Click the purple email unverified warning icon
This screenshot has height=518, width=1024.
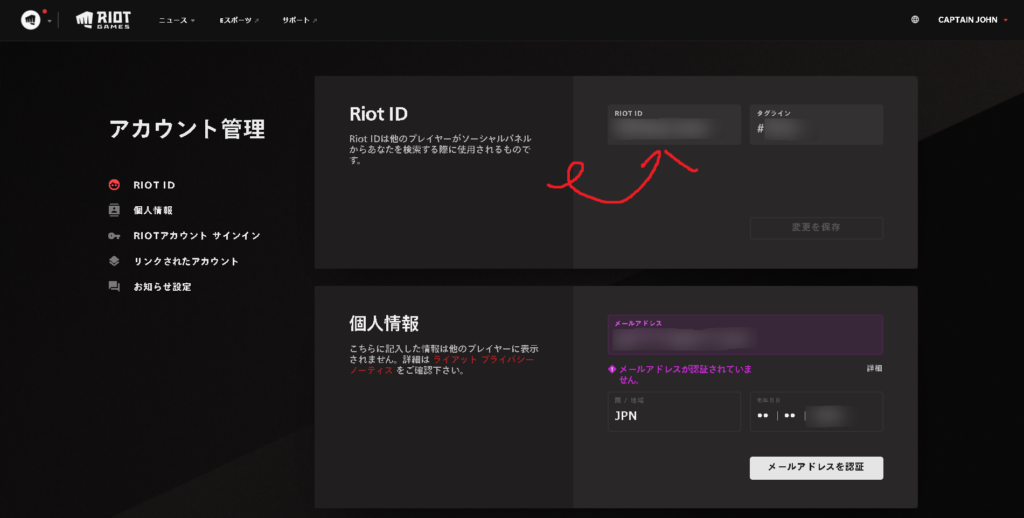612,369
